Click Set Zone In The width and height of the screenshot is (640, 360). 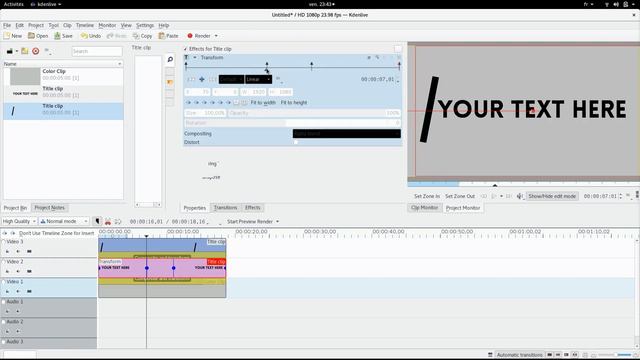[427, 196]
